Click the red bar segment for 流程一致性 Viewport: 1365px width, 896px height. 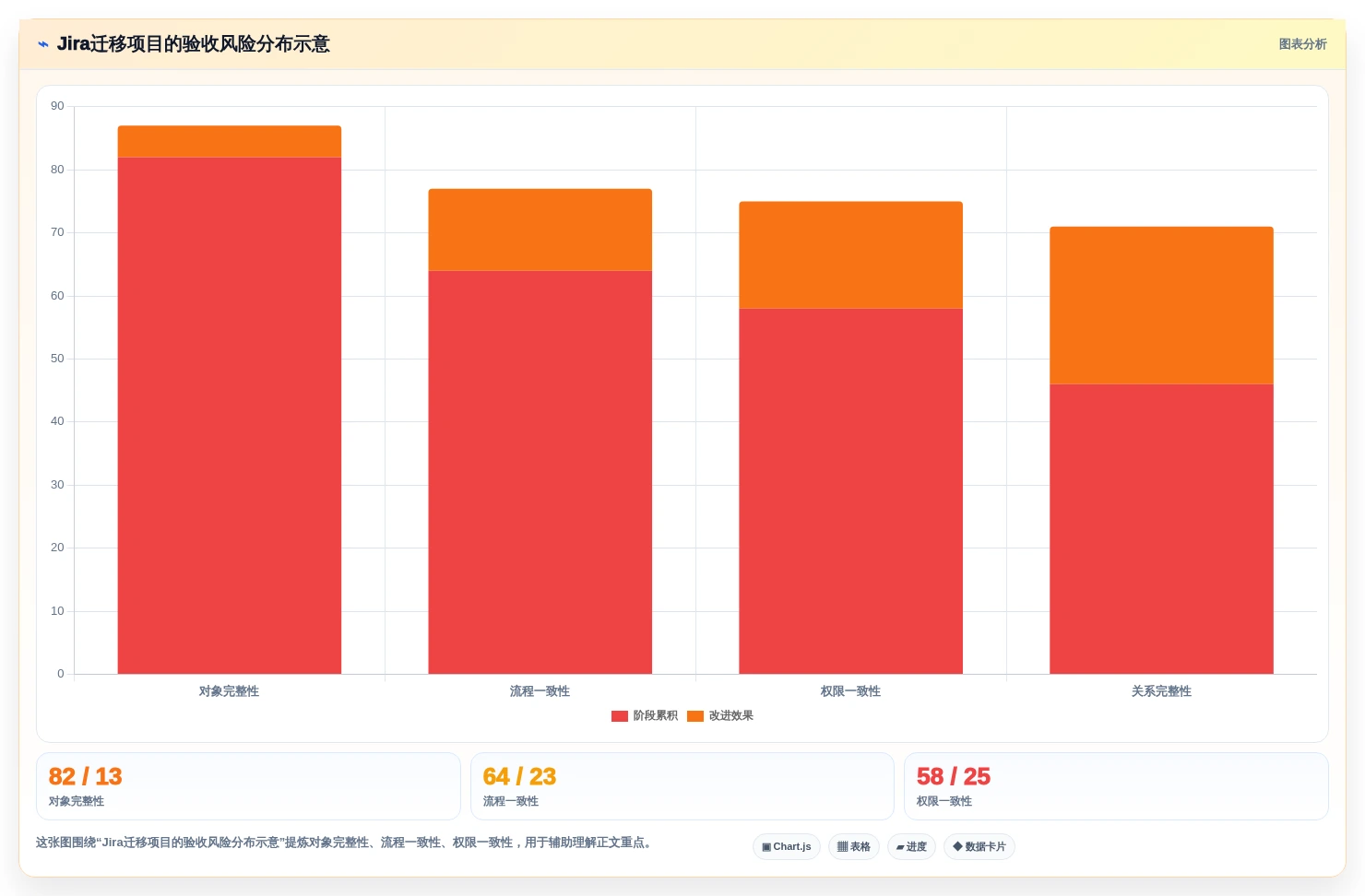(540, 472)
